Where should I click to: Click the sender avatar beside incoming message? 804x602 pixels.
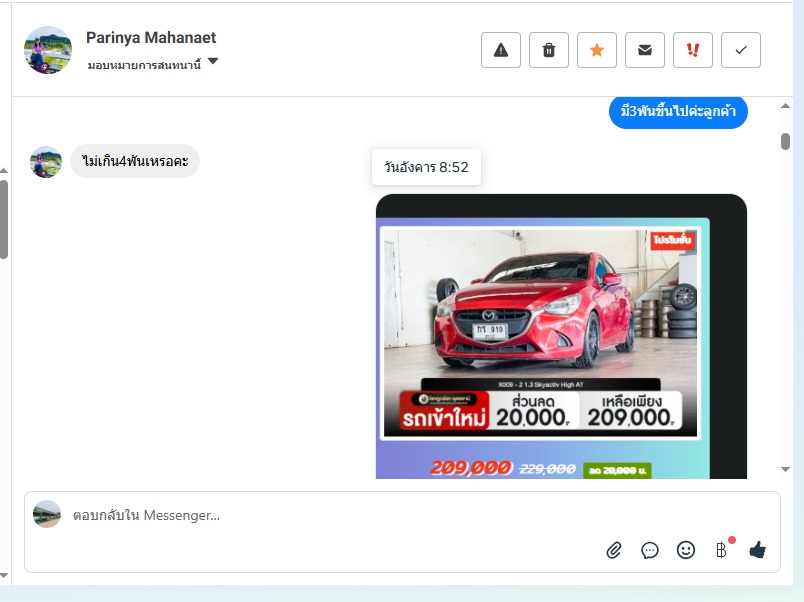coord(46,162)
